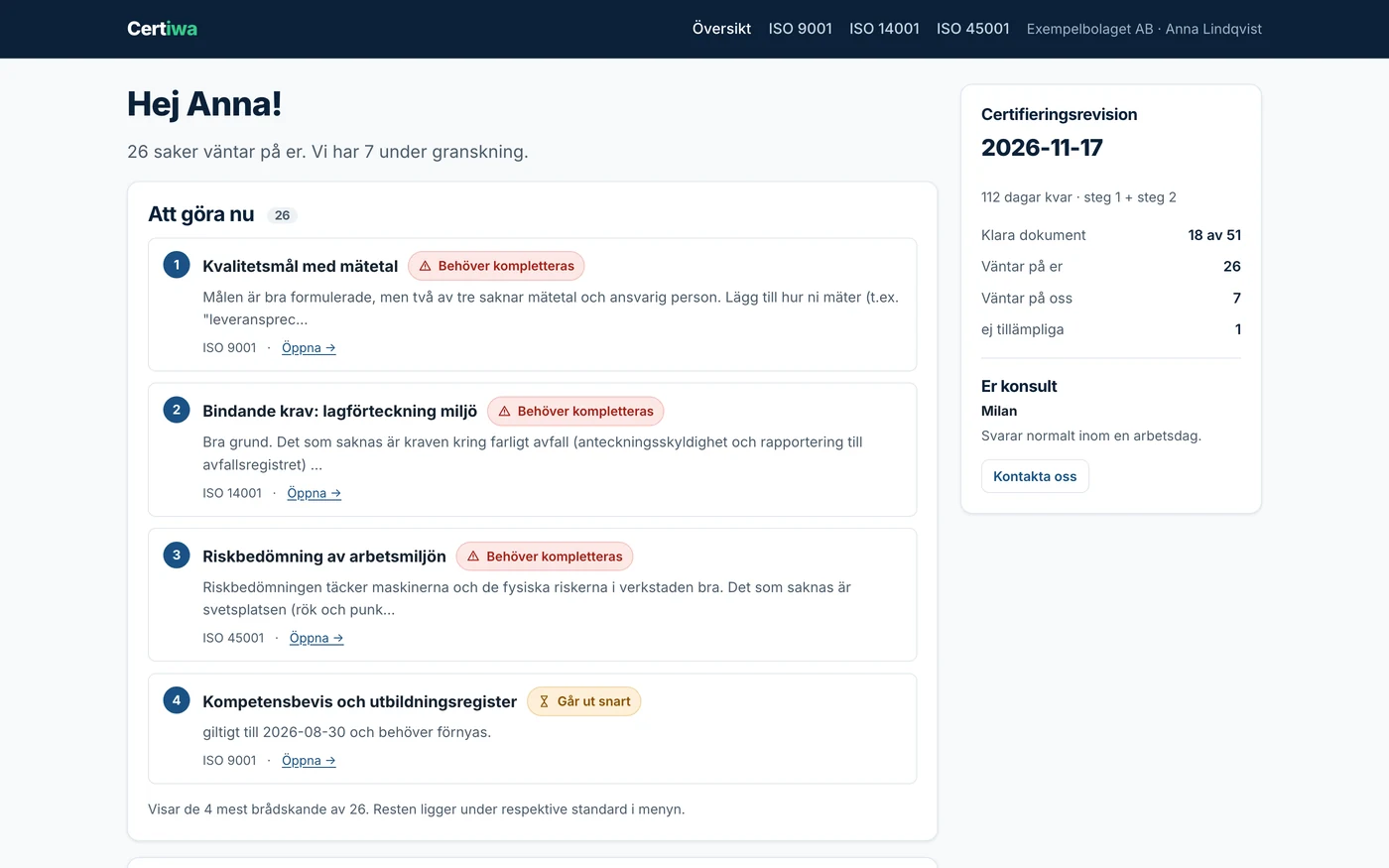Click the Certifieringsrevision heading
This screenshot has width=1389, height=868.
pyautogui.click(x=1060, y=114)
